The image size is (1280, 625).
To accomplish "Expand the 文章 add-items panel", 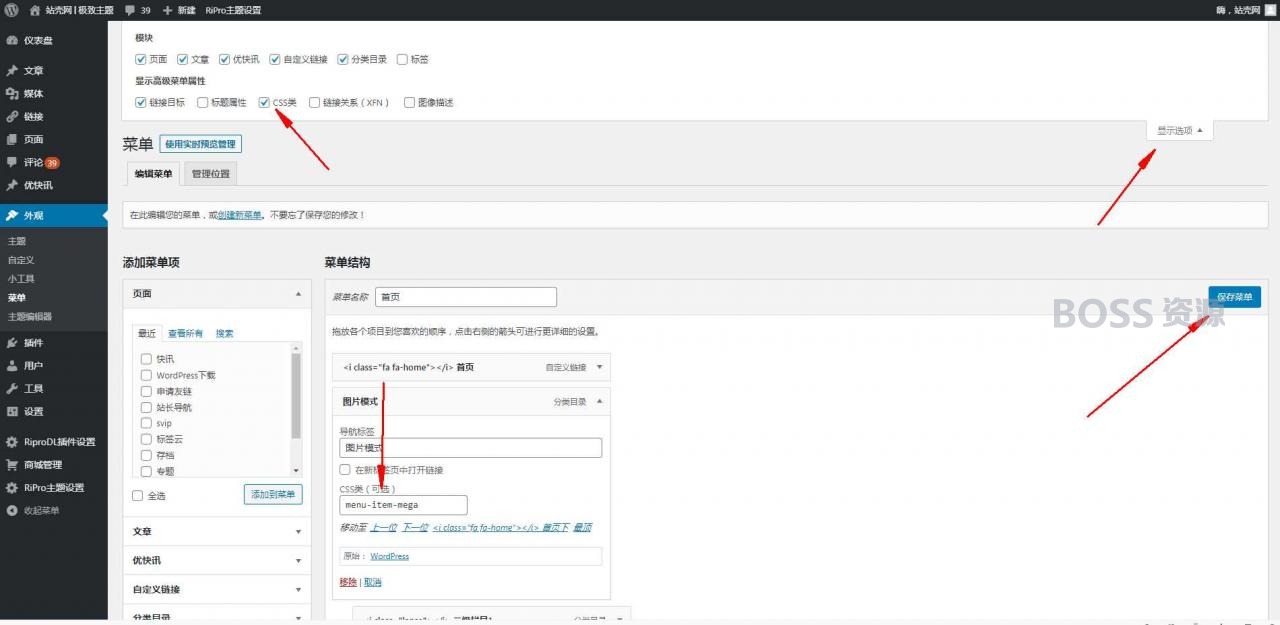I will (x=298, y=532).
